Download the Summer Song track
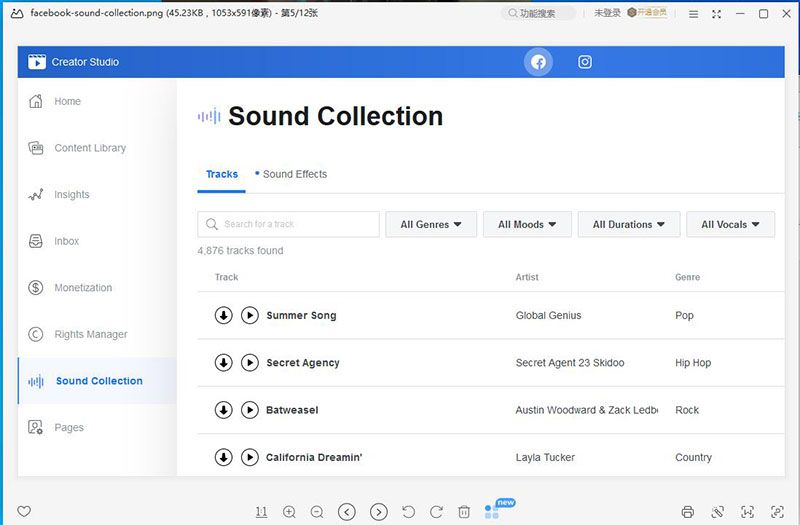The width and height of the screenshot is (800, 525). tap(223, 315)
